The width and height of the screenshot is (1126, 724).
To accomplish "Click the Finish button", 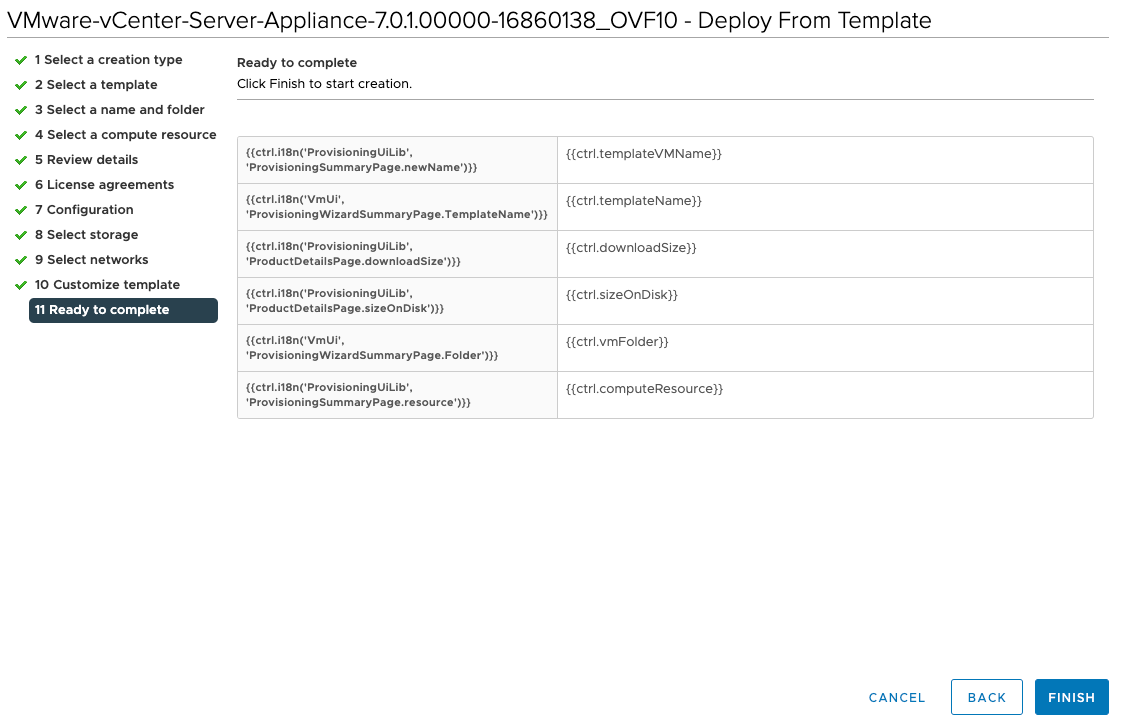I will pyautogui.click(x=1071, y=697).
